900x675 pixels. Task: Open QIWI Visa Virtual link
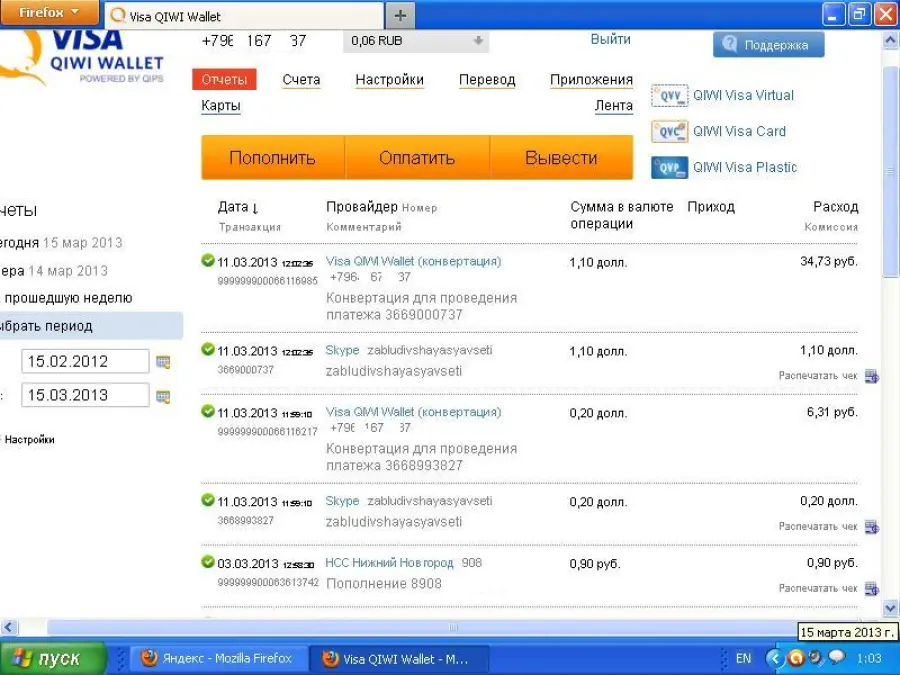[743, 96]
